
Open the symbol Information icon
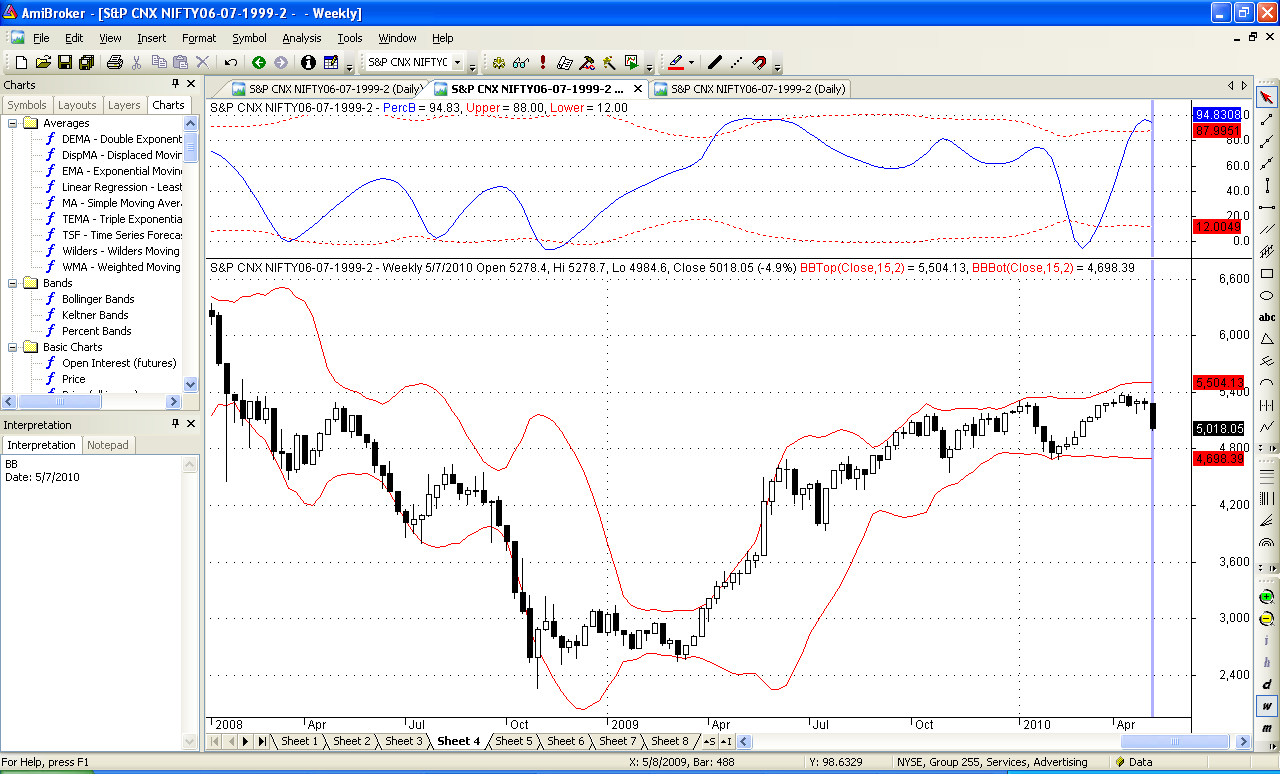[308, 62]
